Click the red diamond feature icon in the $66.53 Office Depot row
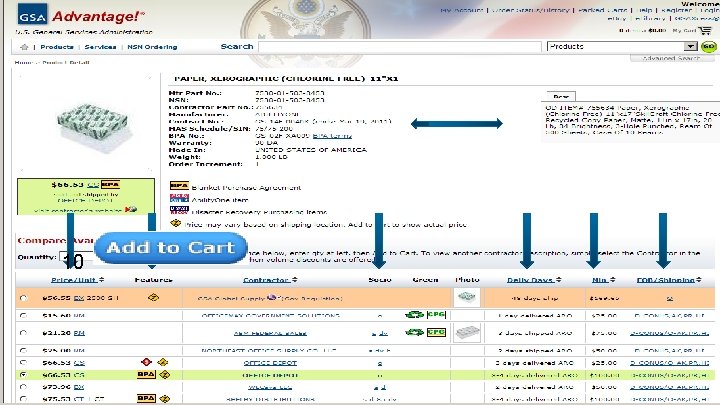Image resolution: width=720 pixels, height=405 pixels. coord(146,362)
